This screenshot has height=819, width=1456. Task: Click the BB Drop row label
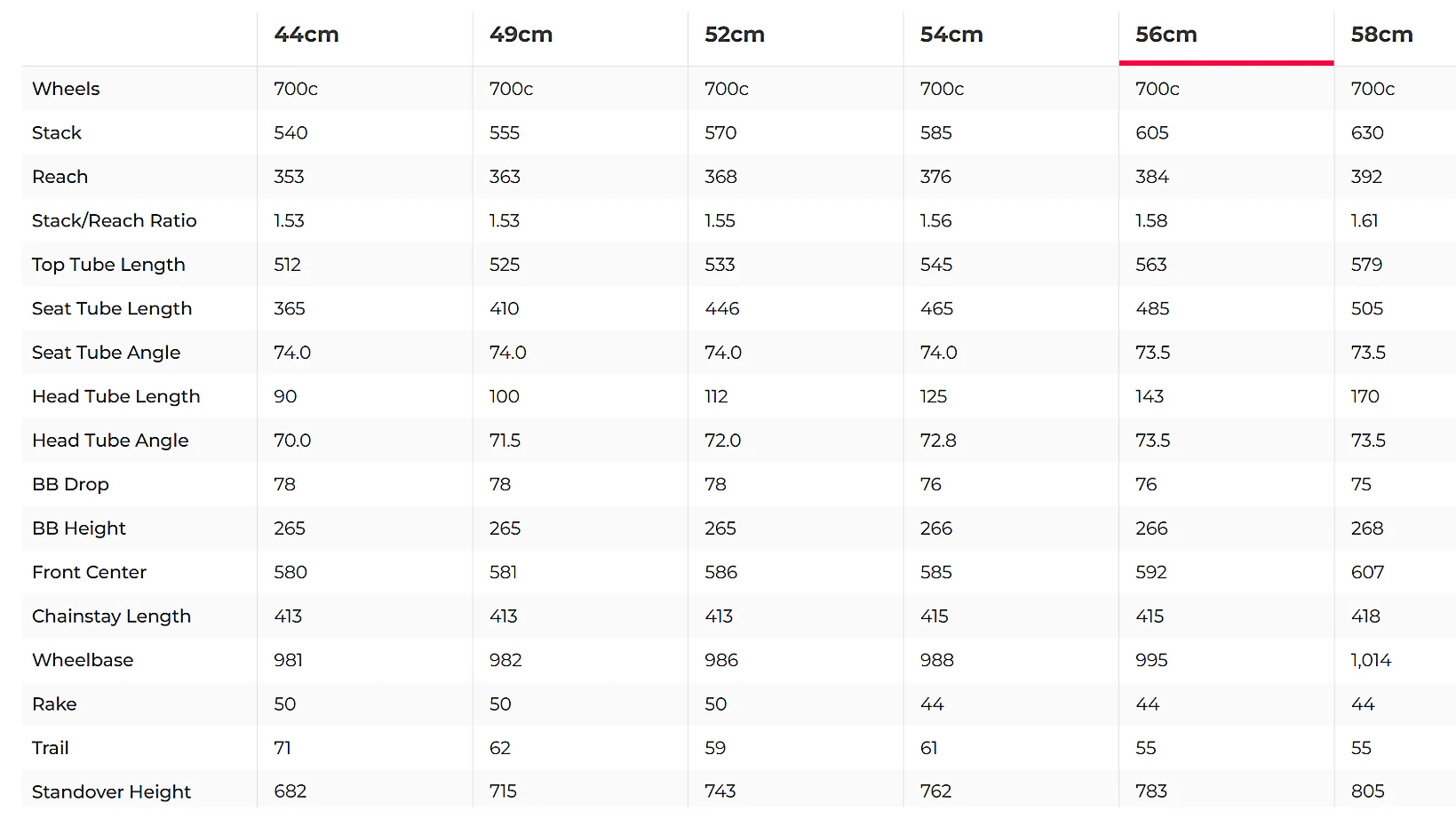click(x=70, y=484)
